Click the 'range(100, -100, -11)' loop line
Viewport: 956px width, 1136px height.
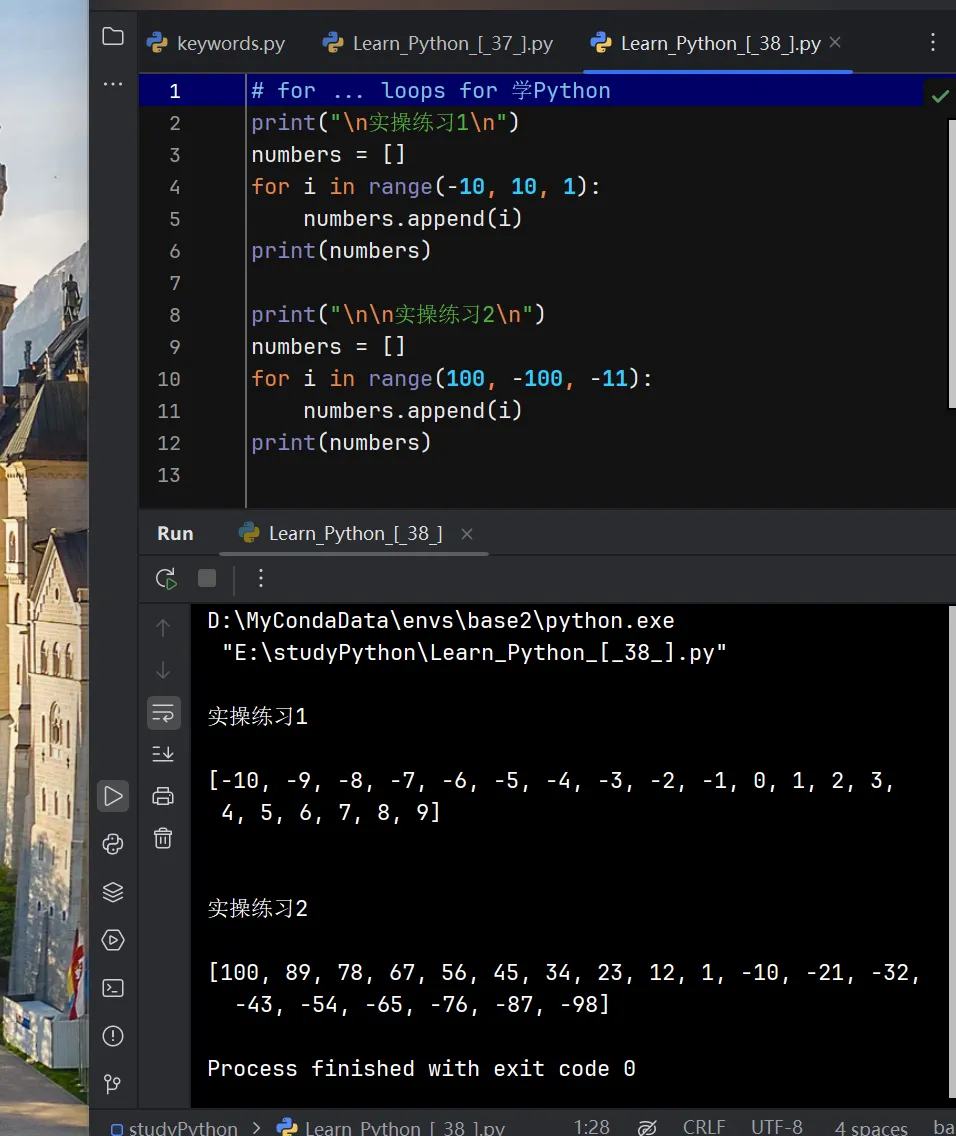(x=452, y=379)
